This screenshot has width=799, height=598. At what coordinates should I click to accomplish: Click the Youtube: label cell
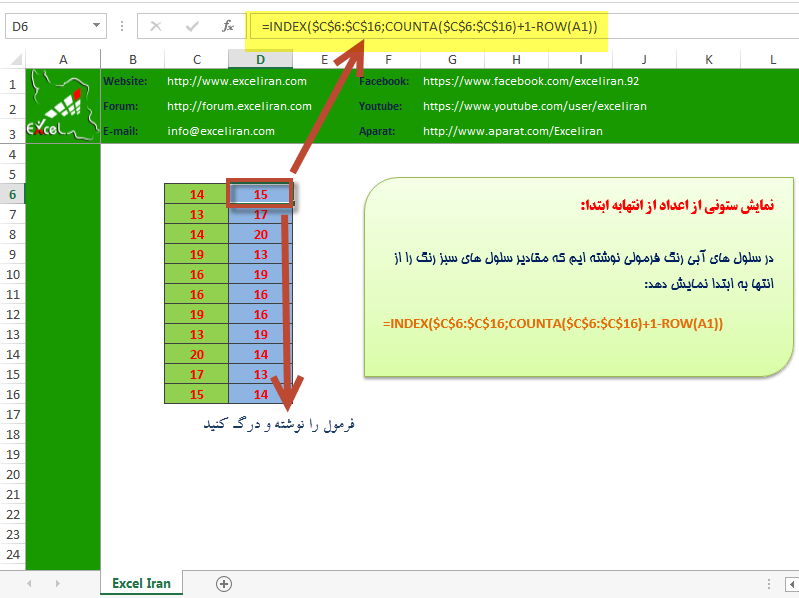tap(380, 106)
